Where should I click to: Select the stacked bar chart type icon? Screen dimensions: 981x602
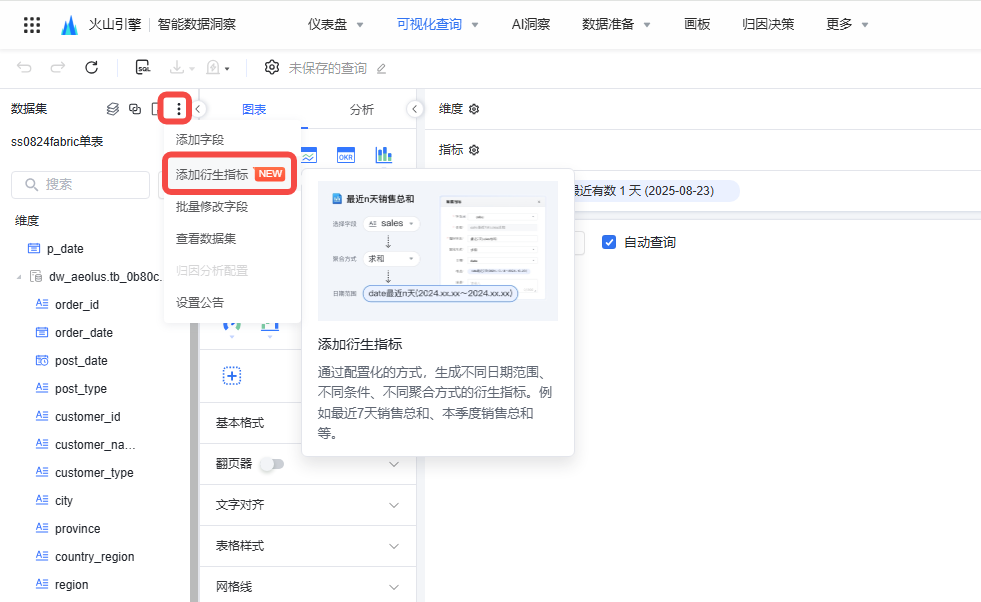pos(384,155)
